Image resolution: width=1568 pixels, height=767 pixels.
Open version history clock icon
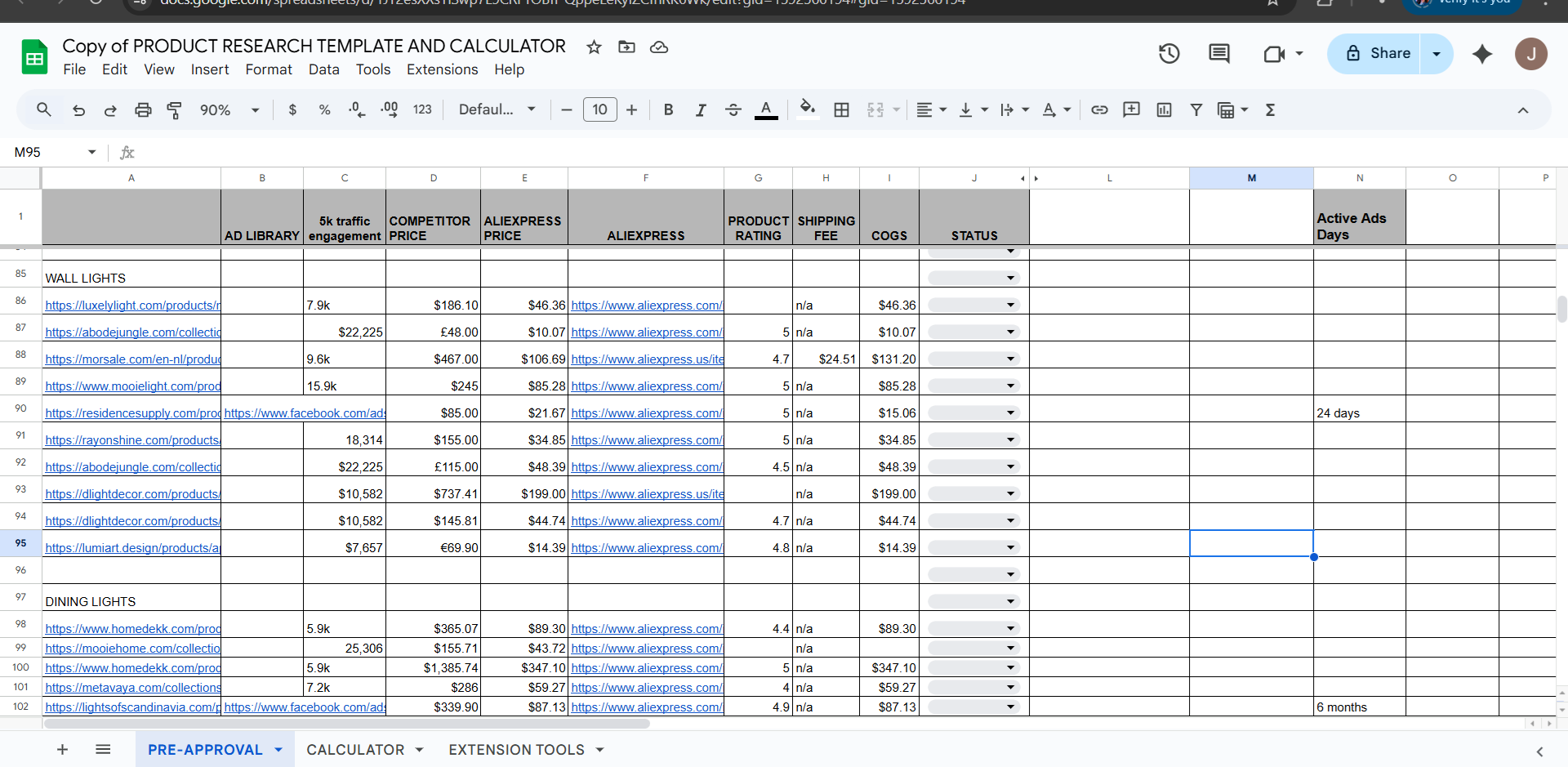point(1169,54)
